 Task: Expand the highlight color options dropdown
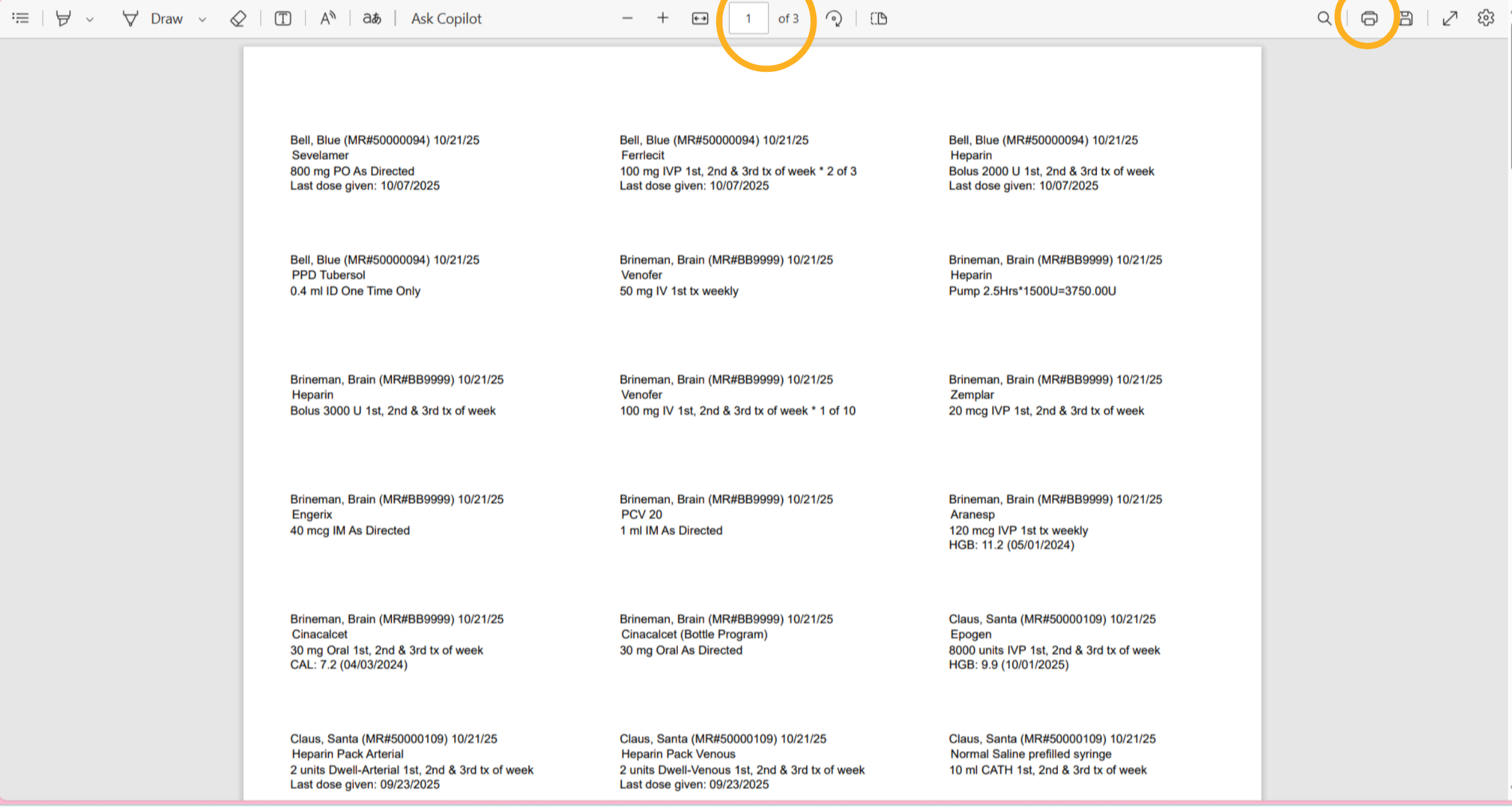[x=89, y=20]
